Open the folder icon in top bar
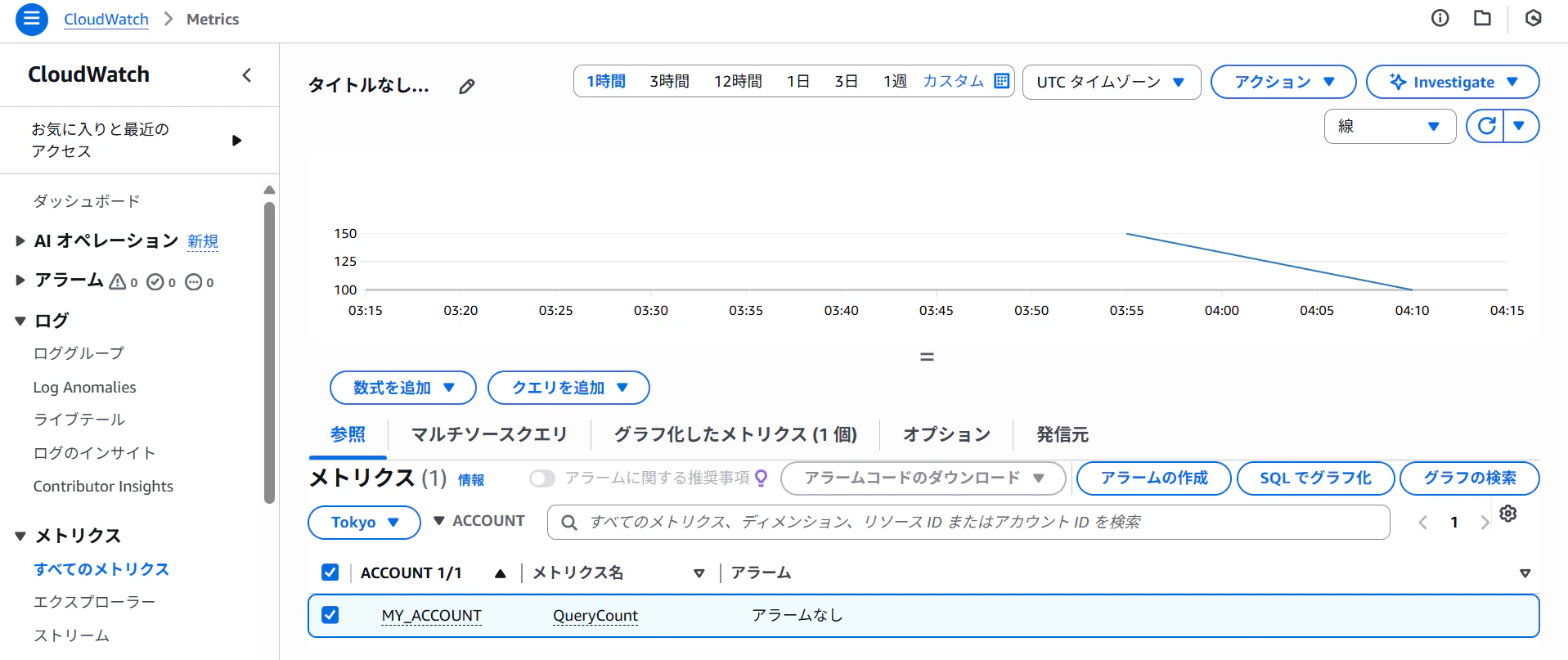 pyautogui.click(x=1482, y=18)
